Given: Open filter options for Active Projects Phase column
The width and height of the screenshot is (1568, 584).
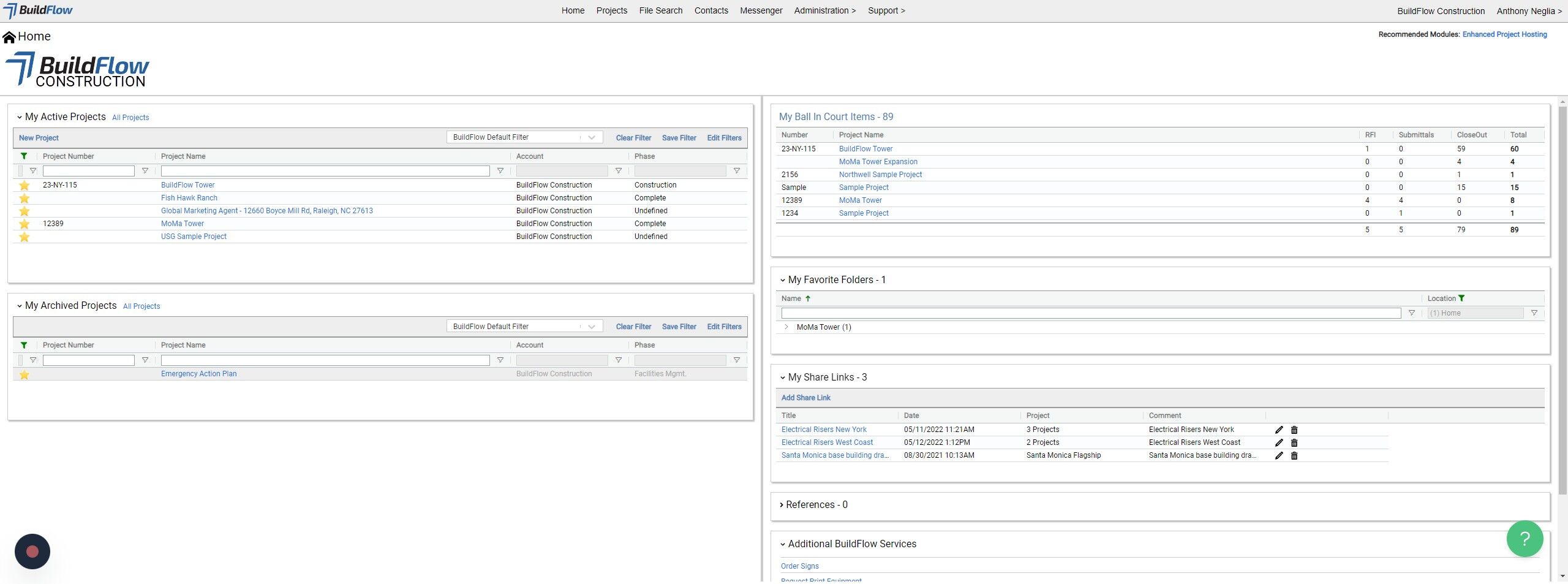Looking at the screenshot, I should tap(737, 171).
